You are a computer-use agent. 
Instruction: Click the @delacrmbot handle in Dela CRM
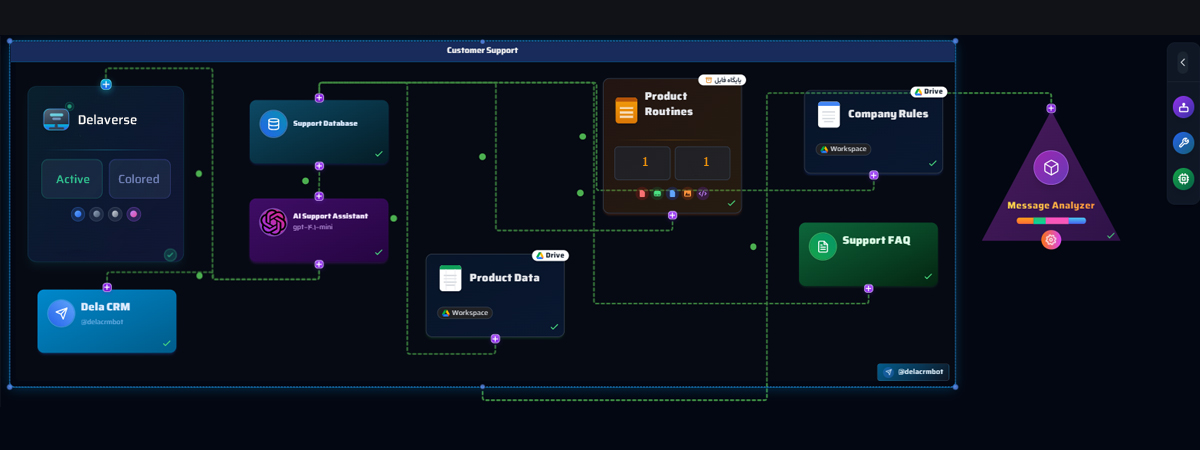click(x=100, y=321)
